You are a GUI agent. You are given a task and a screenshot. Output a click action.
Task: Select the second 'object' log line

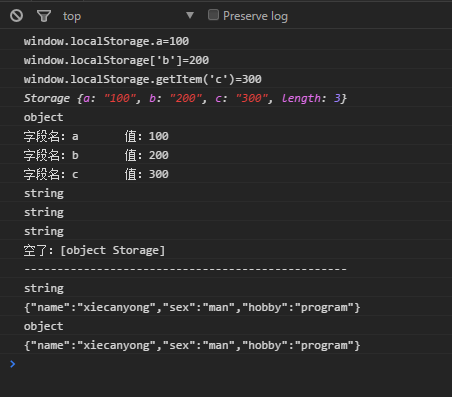click(x=43, y=326)
